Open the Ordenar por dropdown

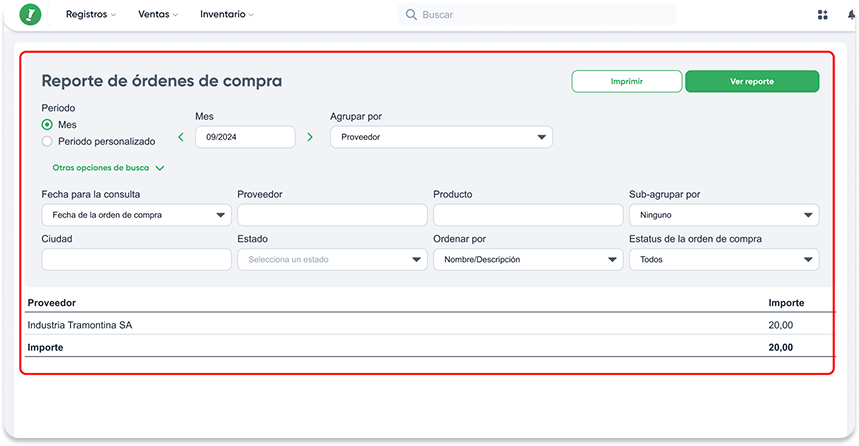point(528,259)
